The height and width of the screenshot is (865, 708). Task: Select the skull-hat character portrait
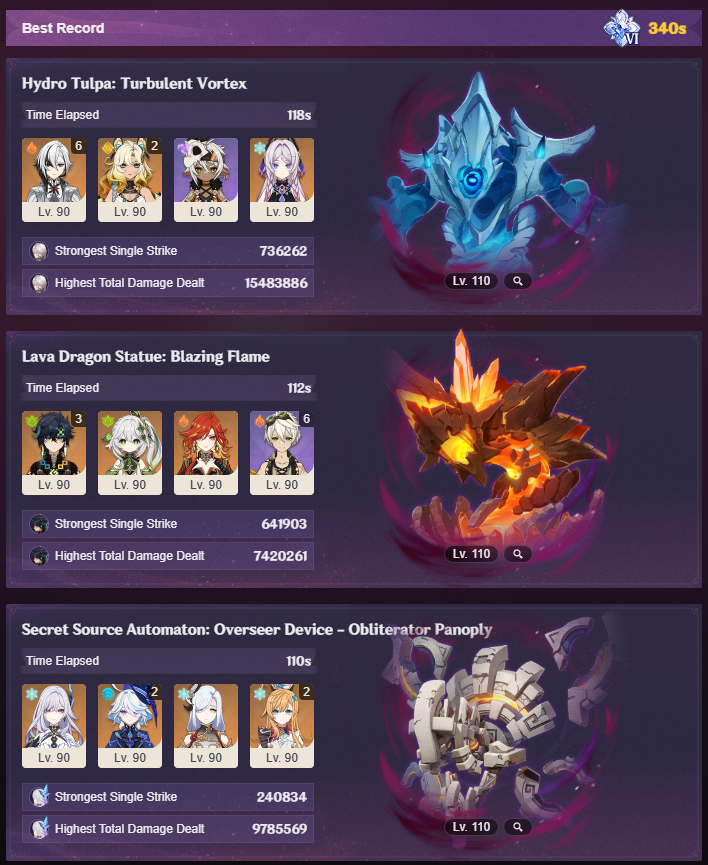click(x=206, y=180)
